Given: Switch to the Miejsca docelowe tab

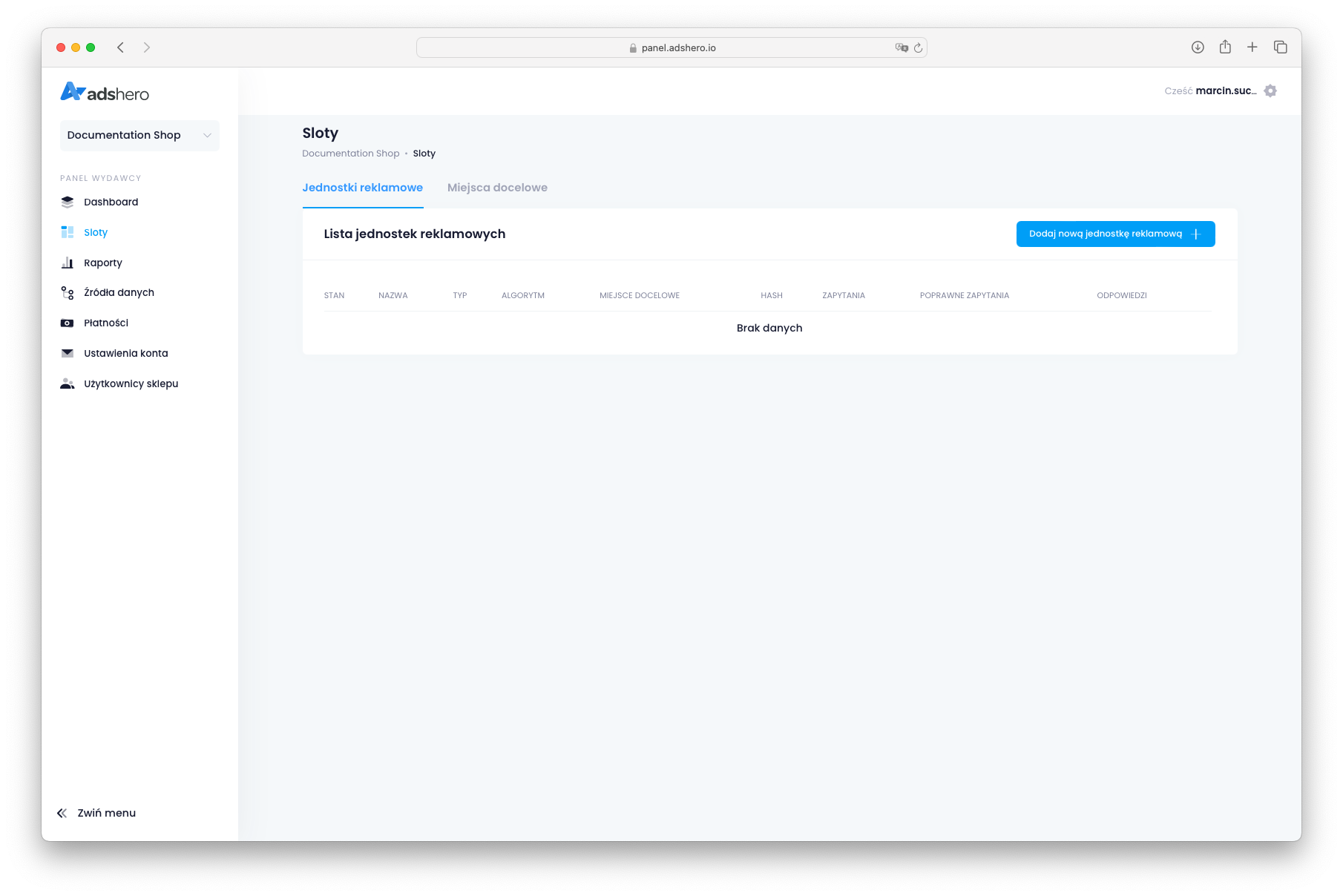Looking at the screenshot, I should (497, 188).
